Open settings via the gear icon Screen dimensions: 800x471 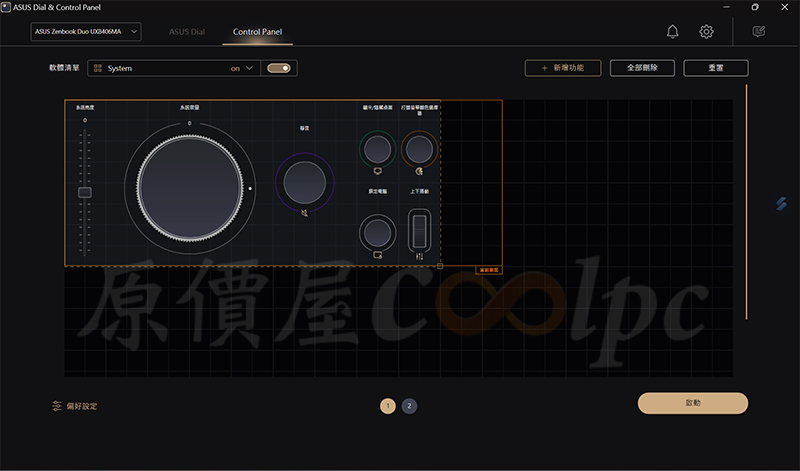[x=706, y=32]
